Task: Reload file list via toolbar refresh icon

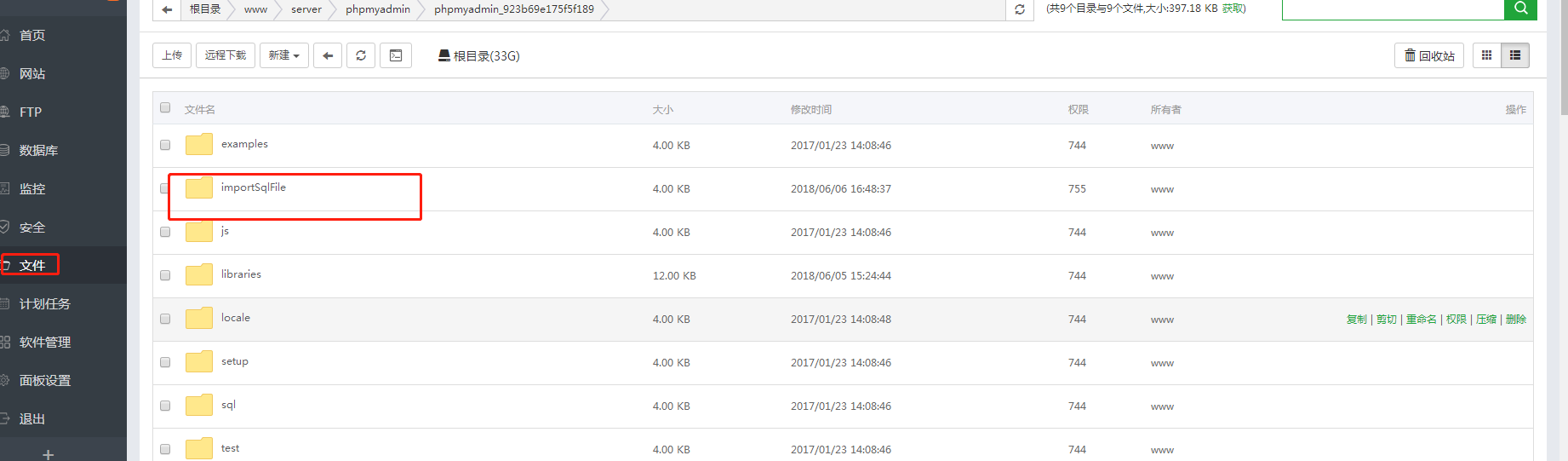Action: coord(361,55)
